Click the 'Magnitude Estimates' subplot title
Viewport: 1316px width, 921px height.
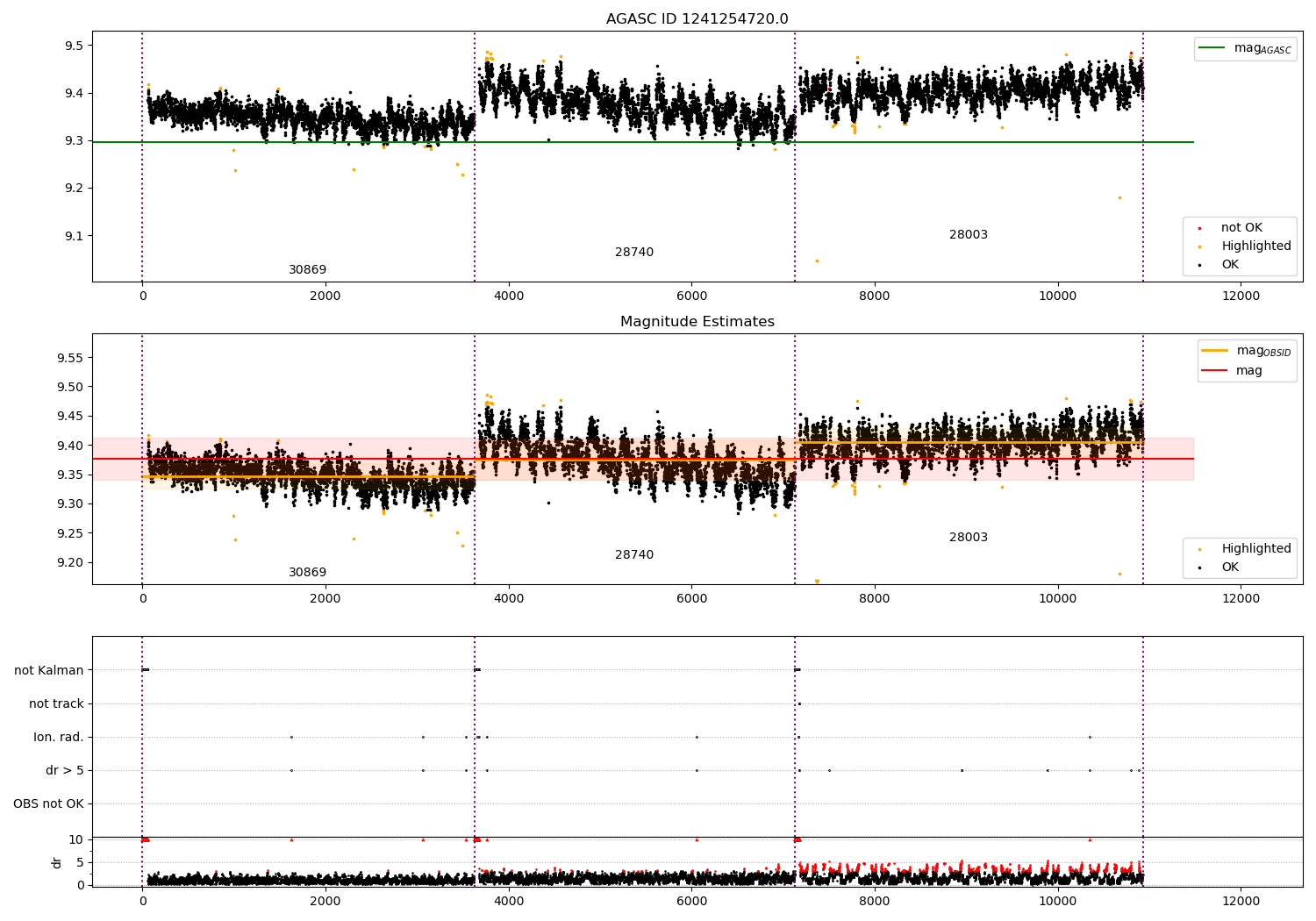[x=697, y=322]
